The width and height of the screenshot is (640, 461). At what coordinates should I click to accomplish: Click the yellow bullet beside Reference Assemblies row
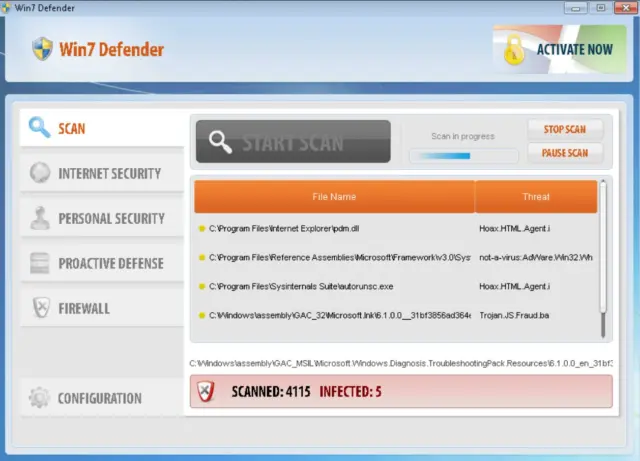201,258
